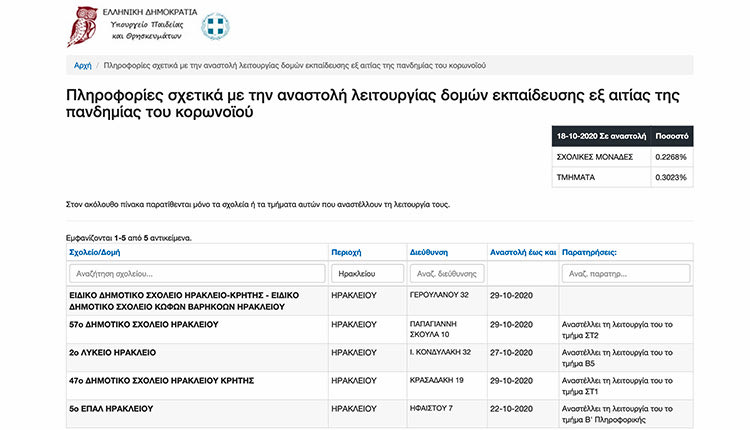Focus the school search filter field
750x430 pixels.
[x=197, y=274]
